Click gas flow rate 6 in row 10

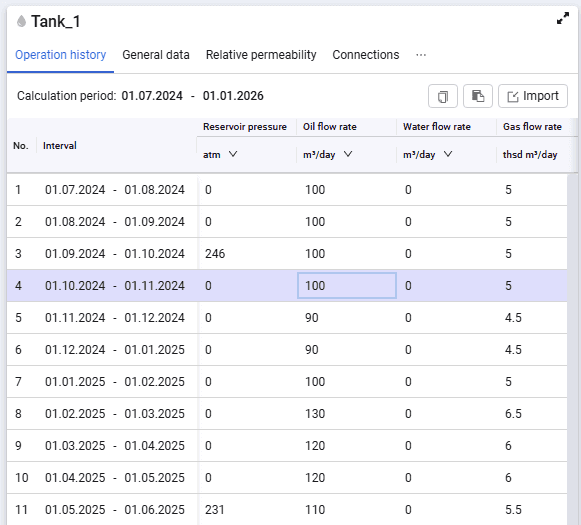click(x=508, y=478)
